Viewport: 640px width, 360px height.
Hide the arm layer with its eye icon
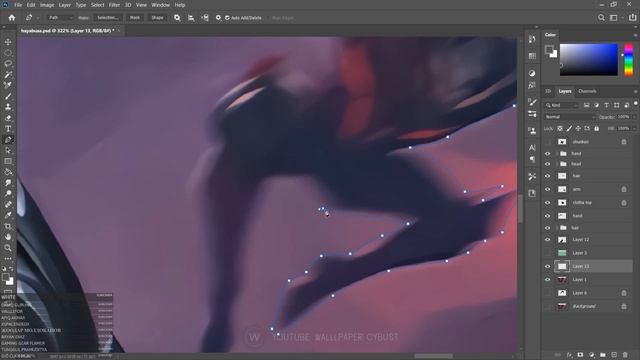pyautogui.click(x=548, y=189)
